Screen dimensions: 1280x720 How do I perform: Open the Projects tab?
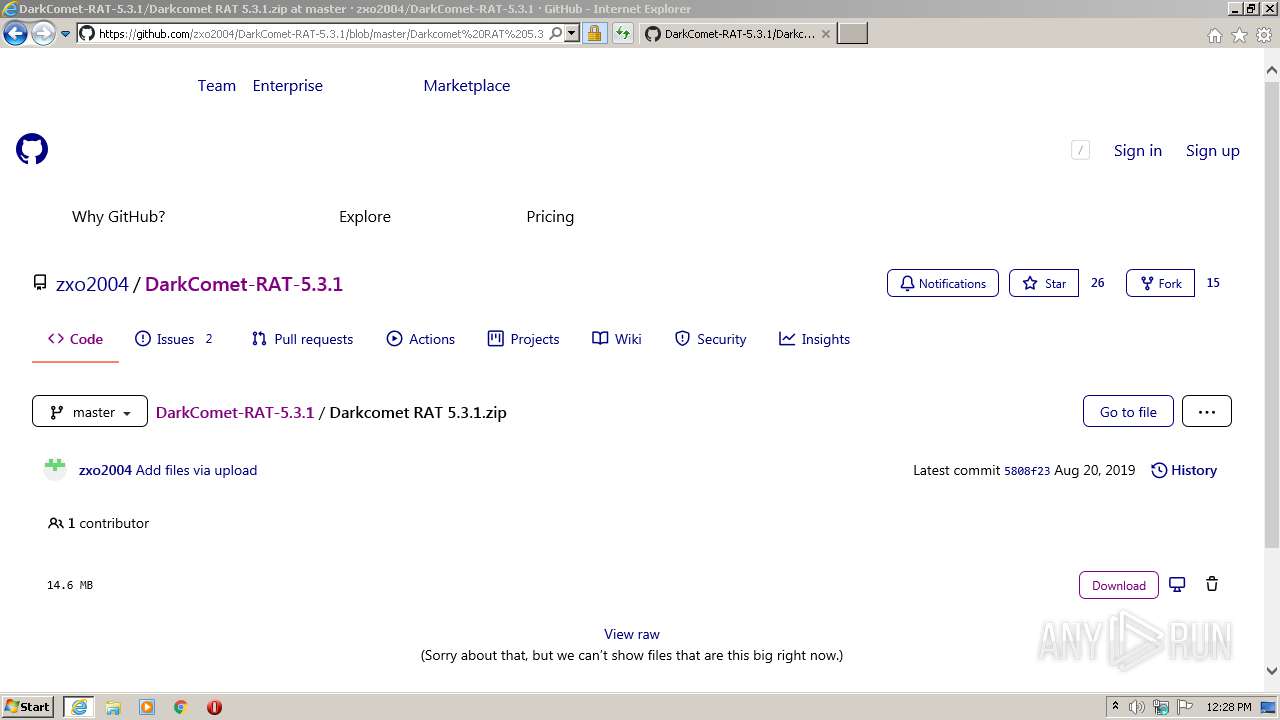point(523,339)
